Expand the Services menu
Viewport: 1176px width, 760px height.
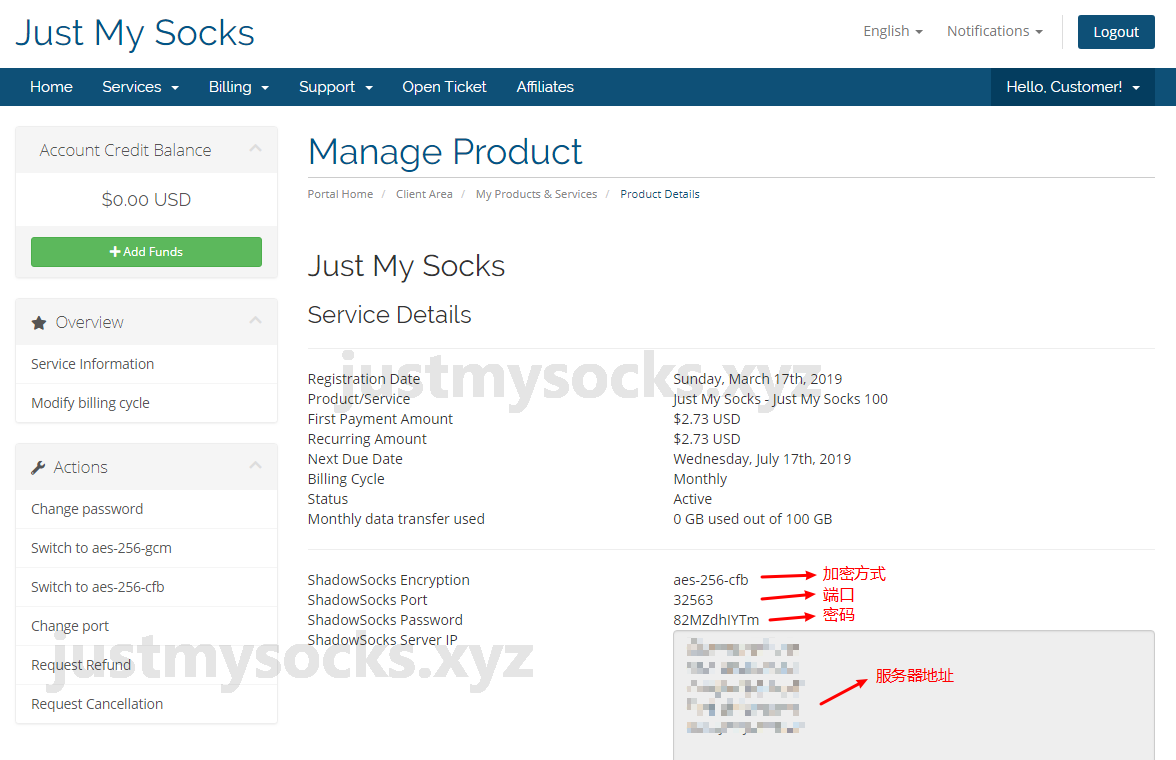[140, 87]
